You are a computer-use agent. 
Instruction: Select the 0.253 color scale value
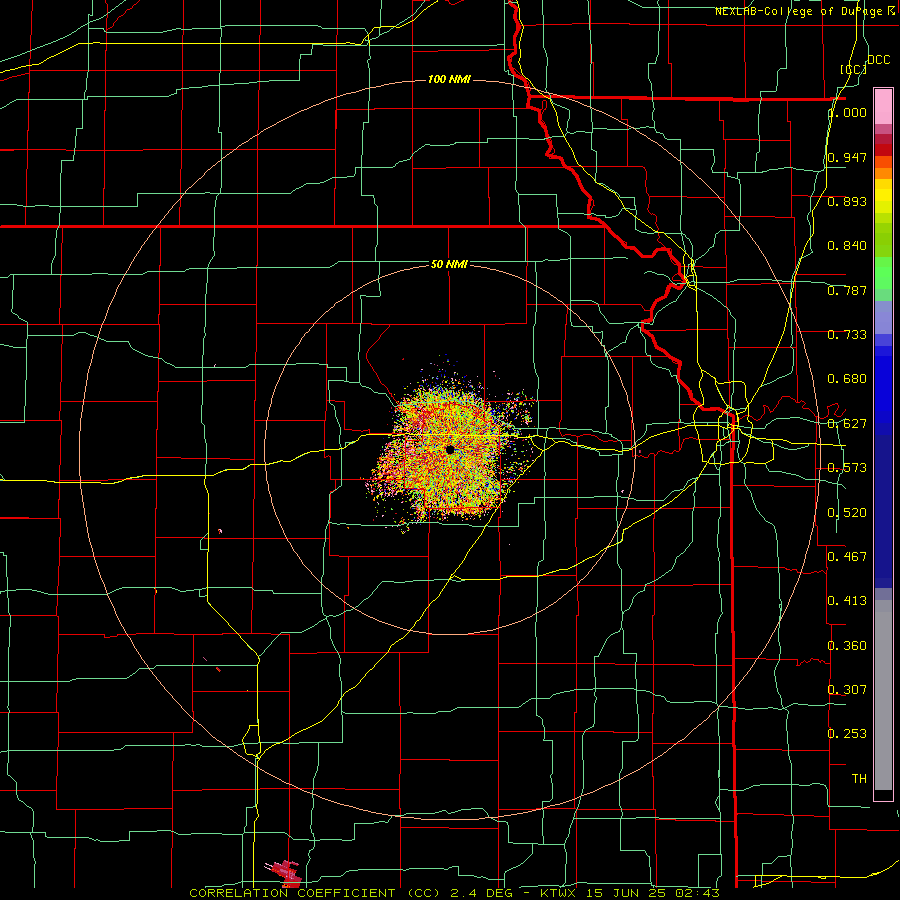click(x=847, y=734)
